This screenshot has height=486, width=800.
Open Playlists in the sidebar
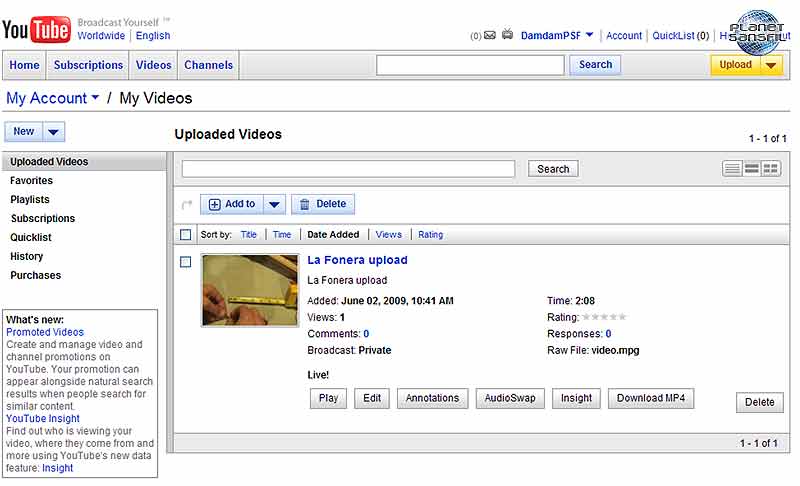[x=30, y=199]
